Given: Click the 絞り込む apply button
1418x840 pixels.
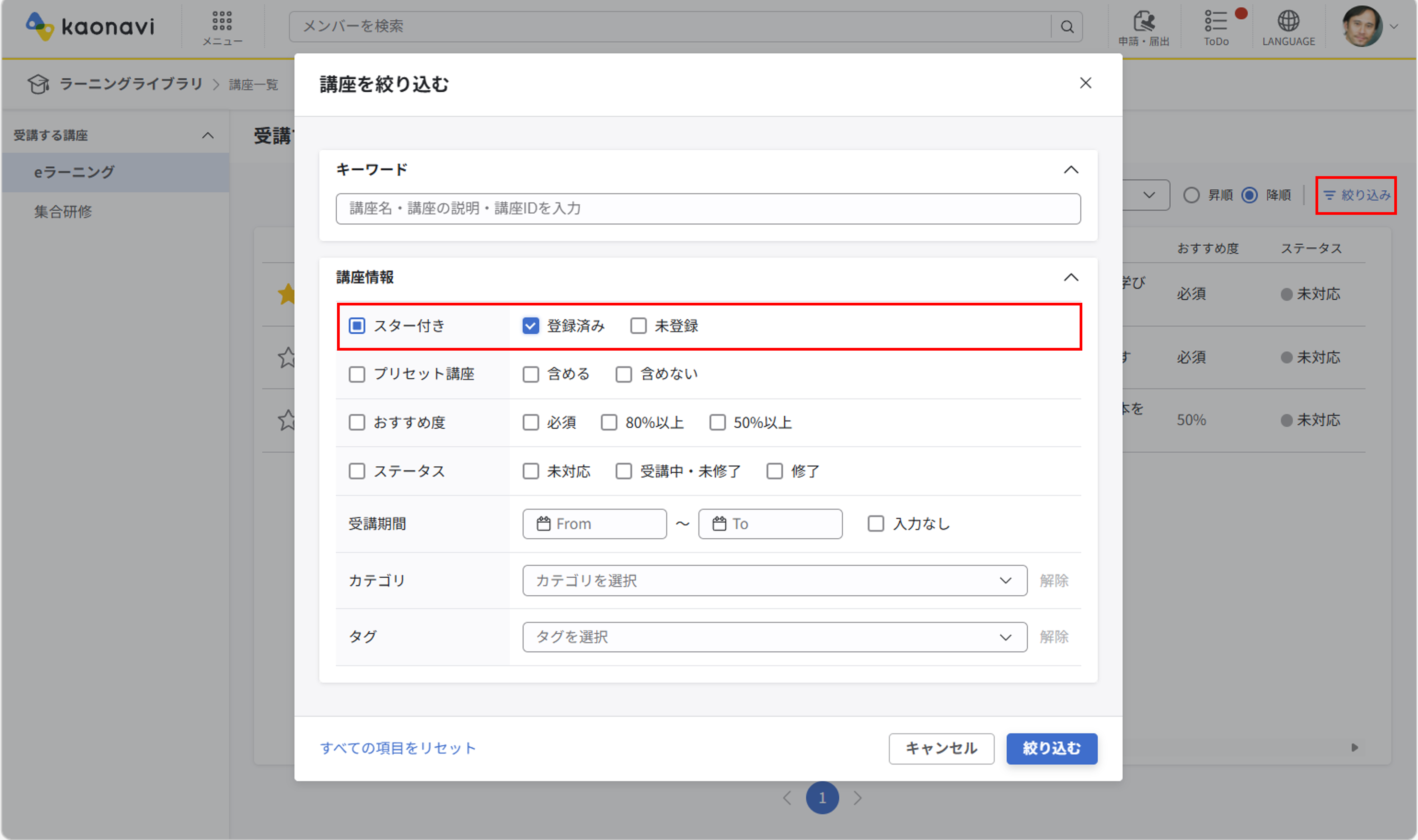Looking at the screenshot, I should [1052, 749].
